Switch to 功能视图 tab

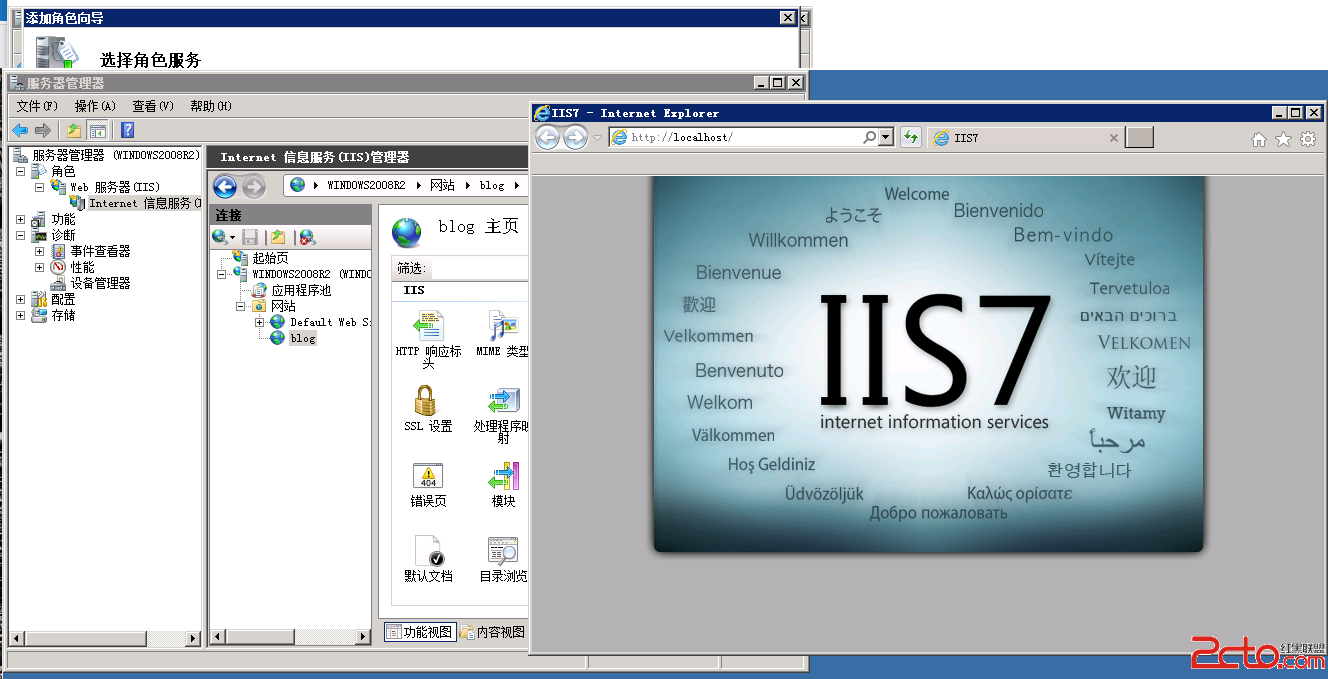click(420, 632)
